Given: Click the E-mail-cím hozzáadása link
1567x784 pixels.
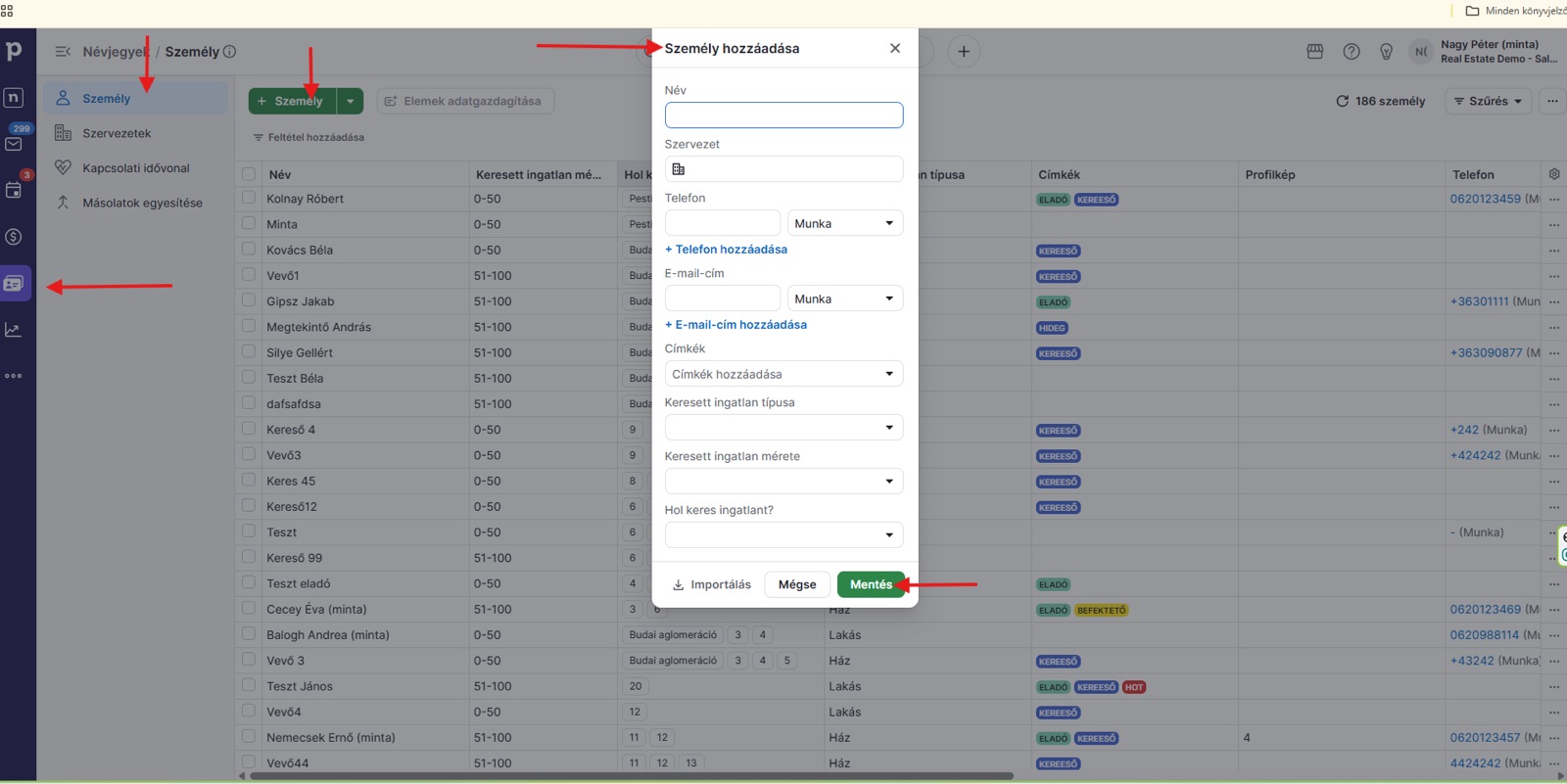Looking at the screenshot, I should click(x=736, y=324).
